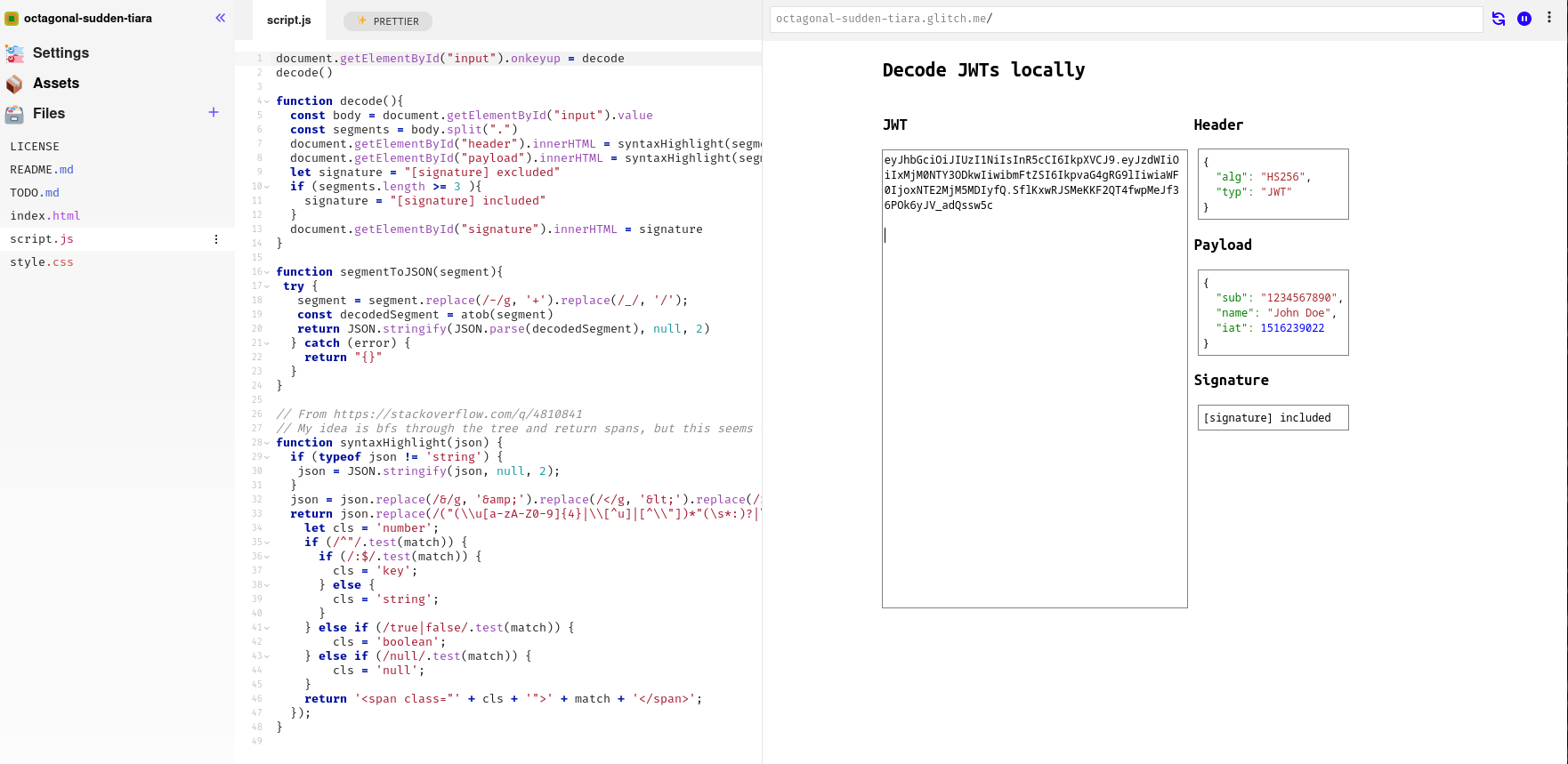
Task: Click the 'Header' heading in preview
Action: coord(1218,125)
